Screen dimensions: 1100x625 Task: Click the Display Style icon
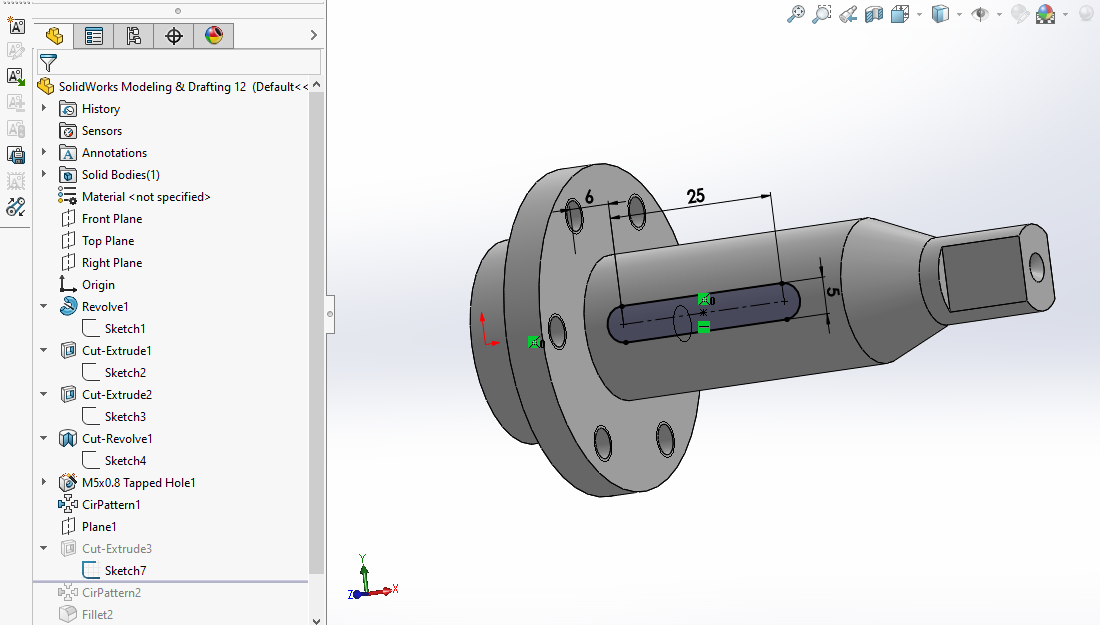(940, 14)
